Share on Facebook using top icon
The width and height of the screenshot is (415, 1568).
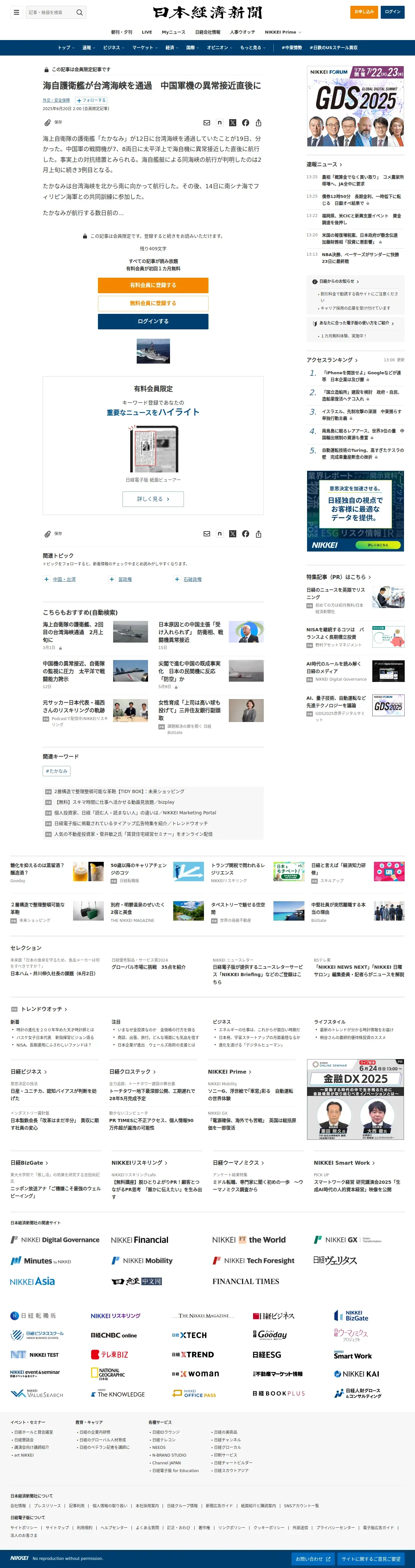(x=246, y=123)
